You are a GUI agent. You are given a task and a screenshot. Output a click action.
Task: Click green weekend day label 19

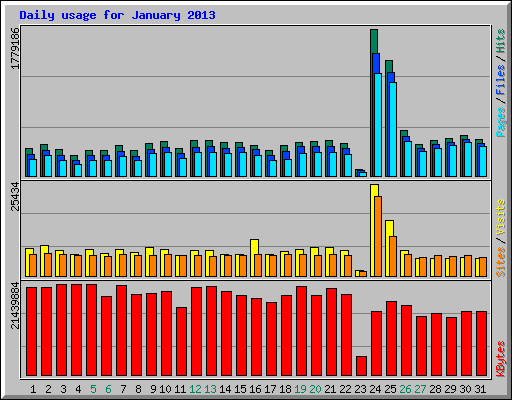300,389
